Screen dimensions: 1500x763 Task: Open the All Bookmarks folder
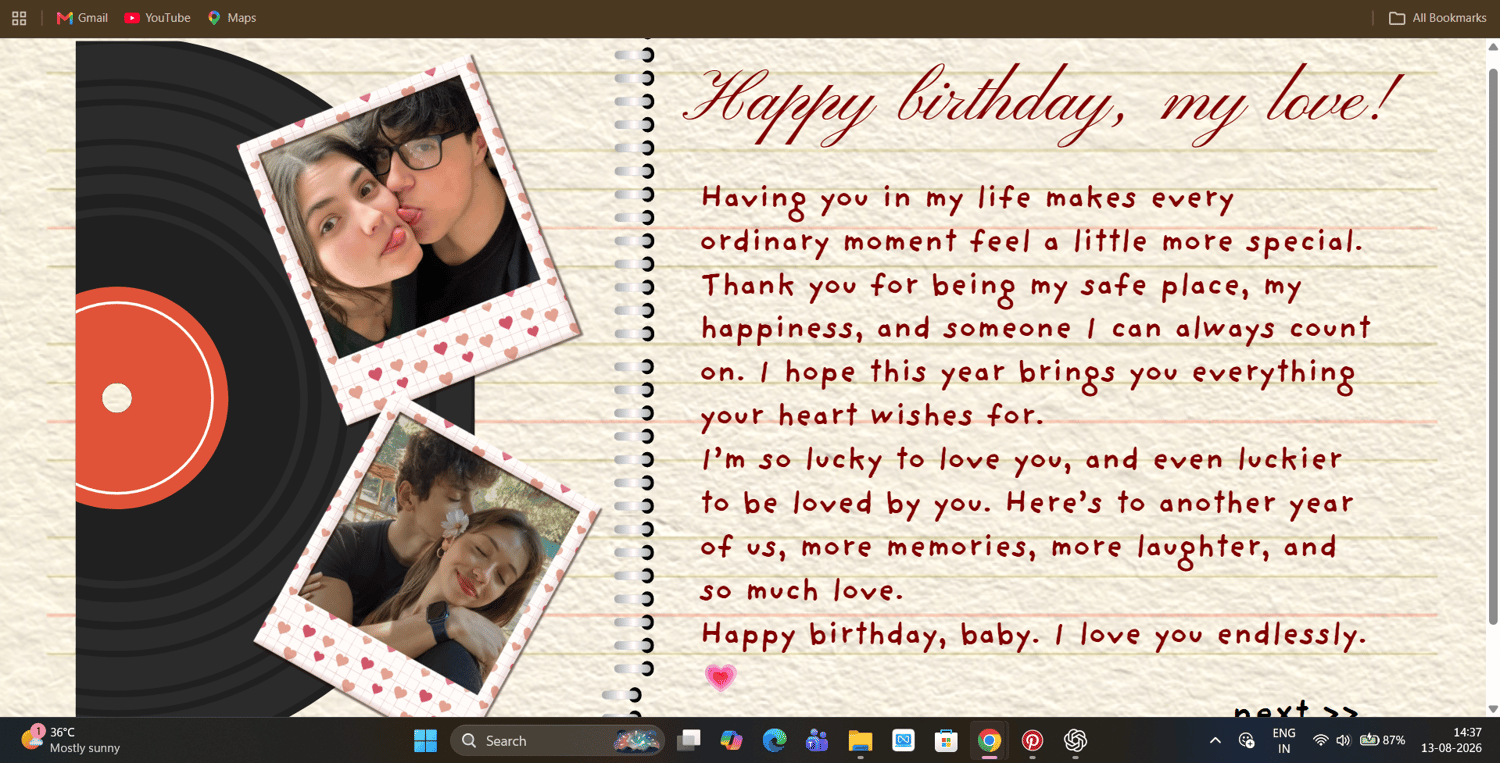1438,18
